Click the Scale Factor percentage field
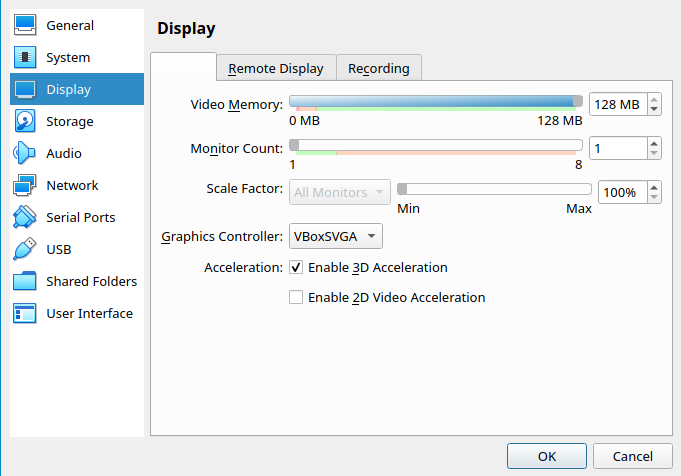The image size is (681, 476). click(620, 192)
